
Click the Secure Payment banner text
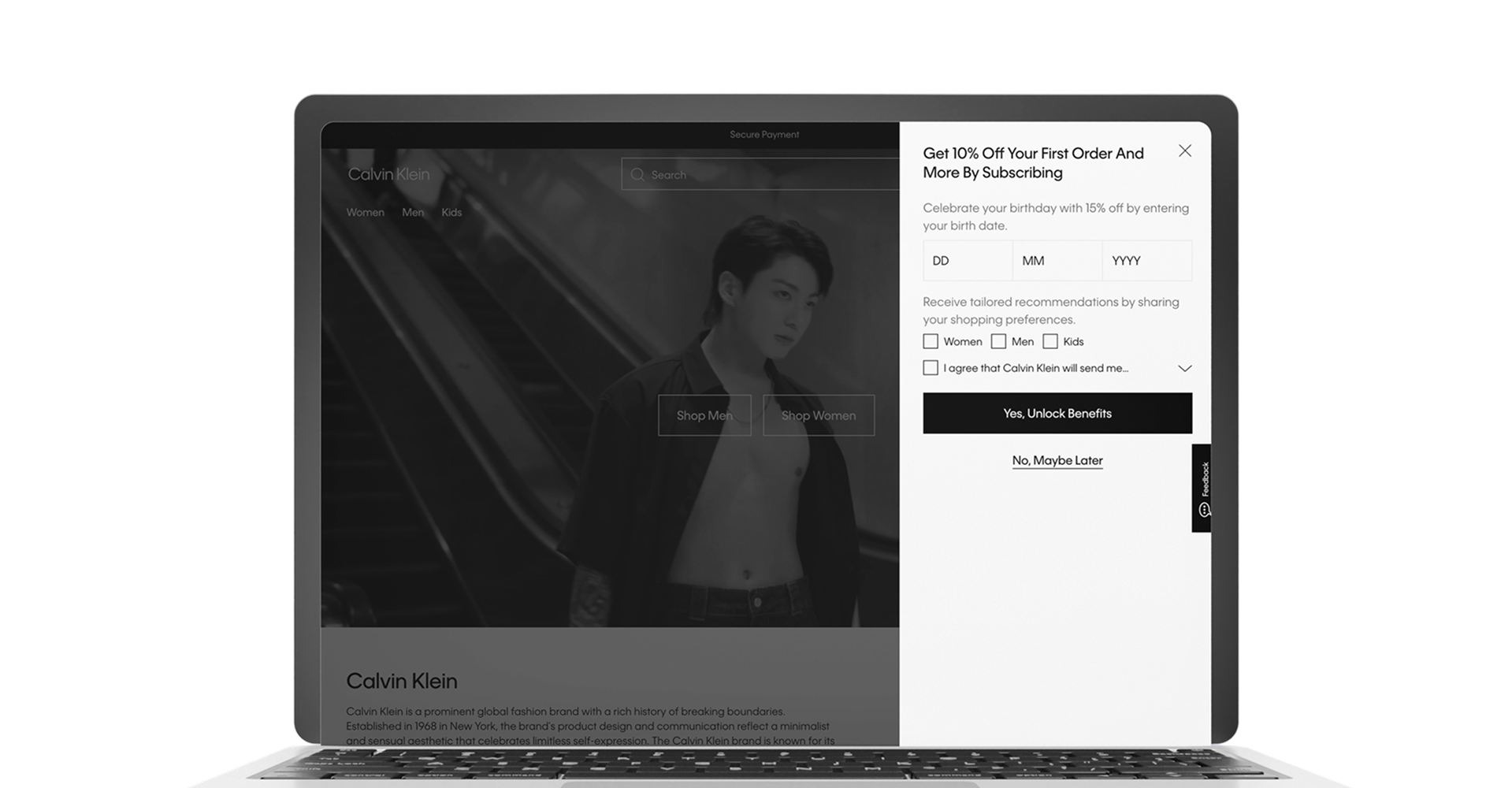[x=764, y=135]
